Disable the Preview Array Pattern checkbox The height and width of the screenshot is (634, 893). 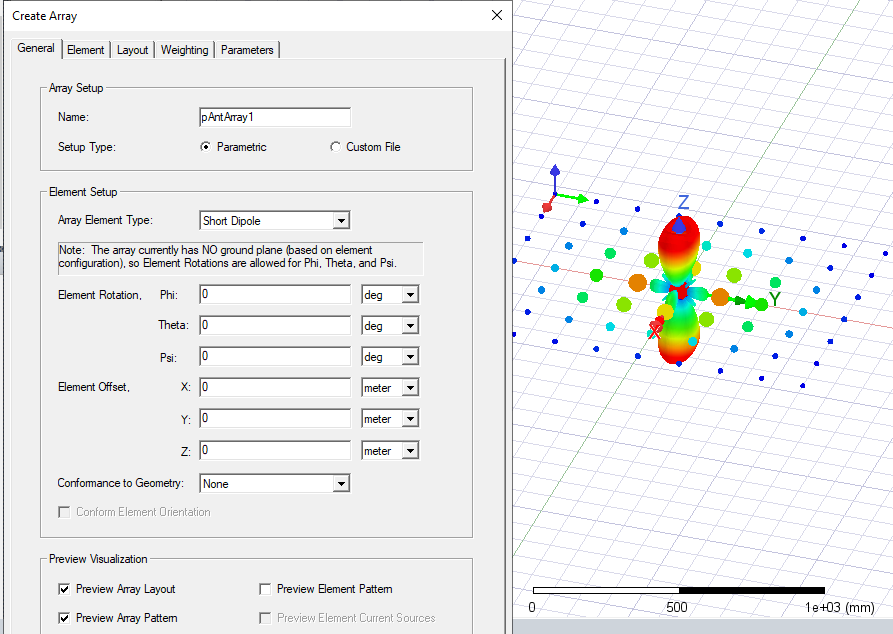coord(65,618)
